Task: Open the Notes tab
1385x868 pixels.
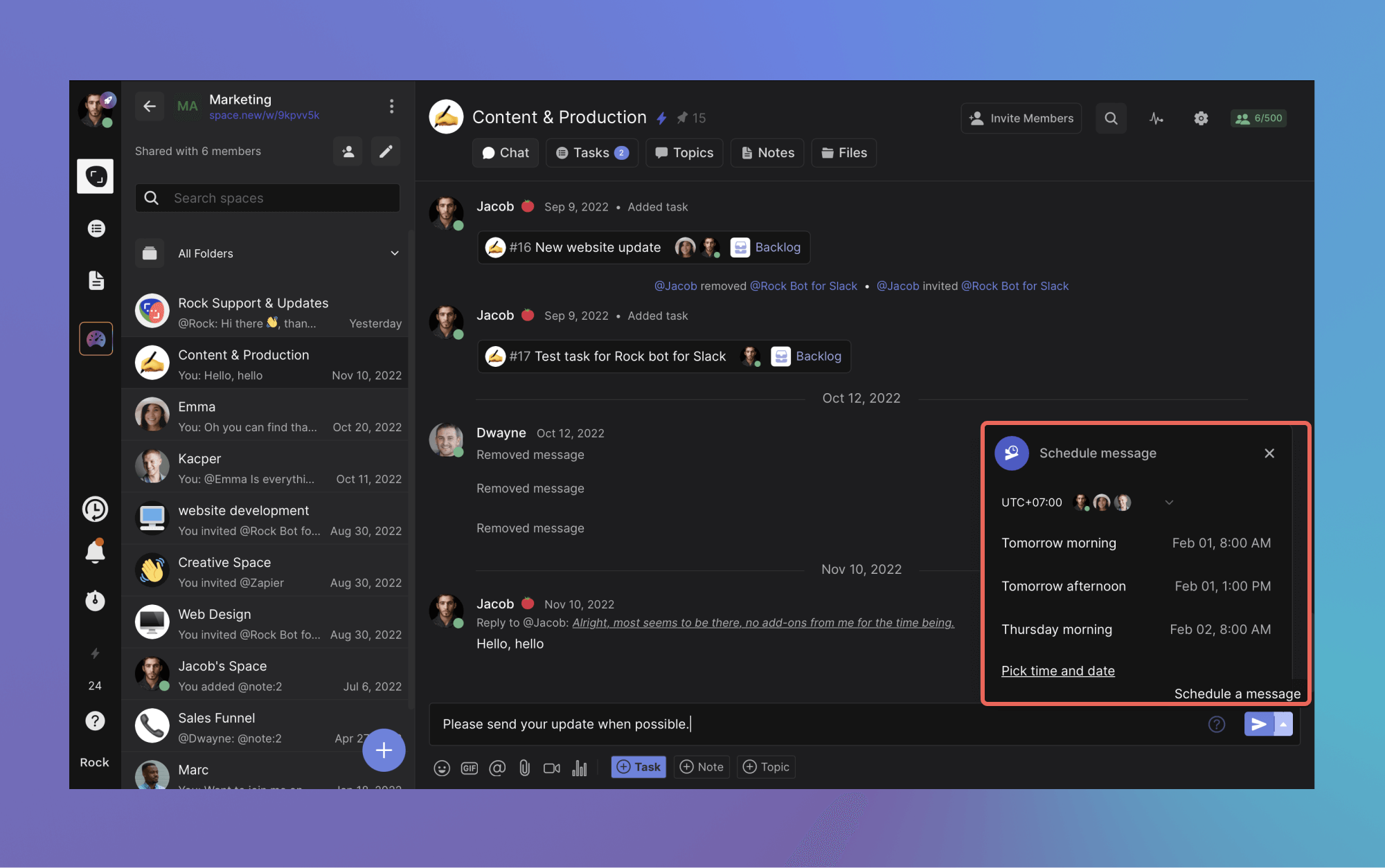Action: (x=767, y=153)
